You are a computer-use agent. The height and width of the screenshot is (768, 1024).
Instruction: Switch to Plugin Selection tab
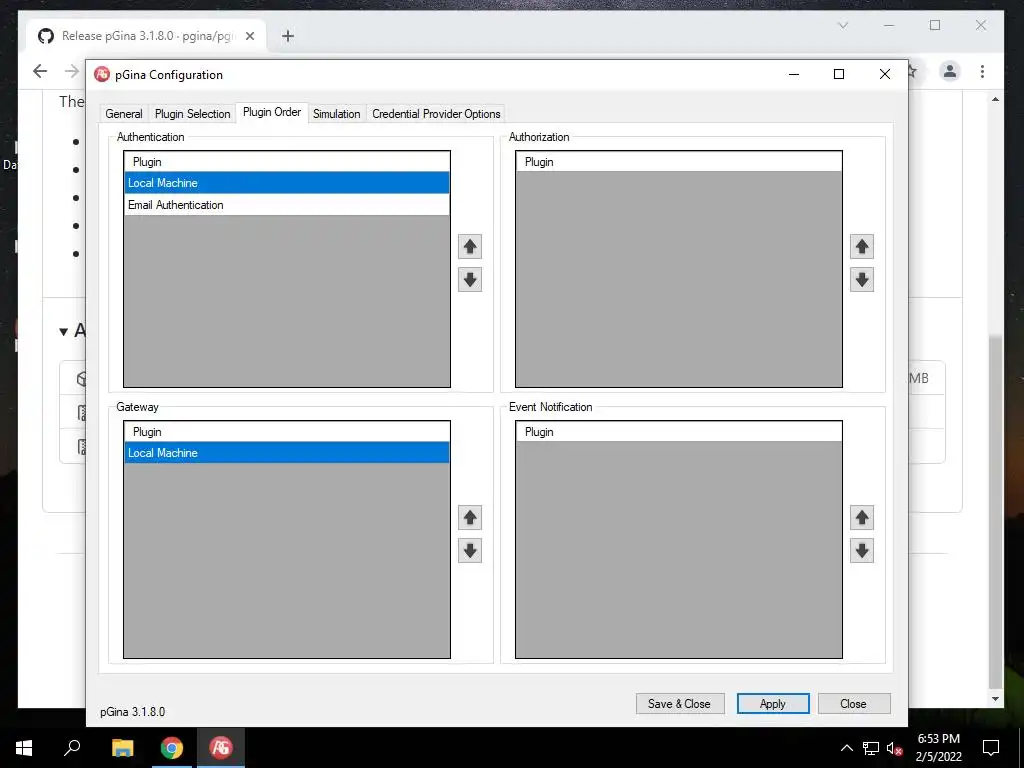[193, 114]
